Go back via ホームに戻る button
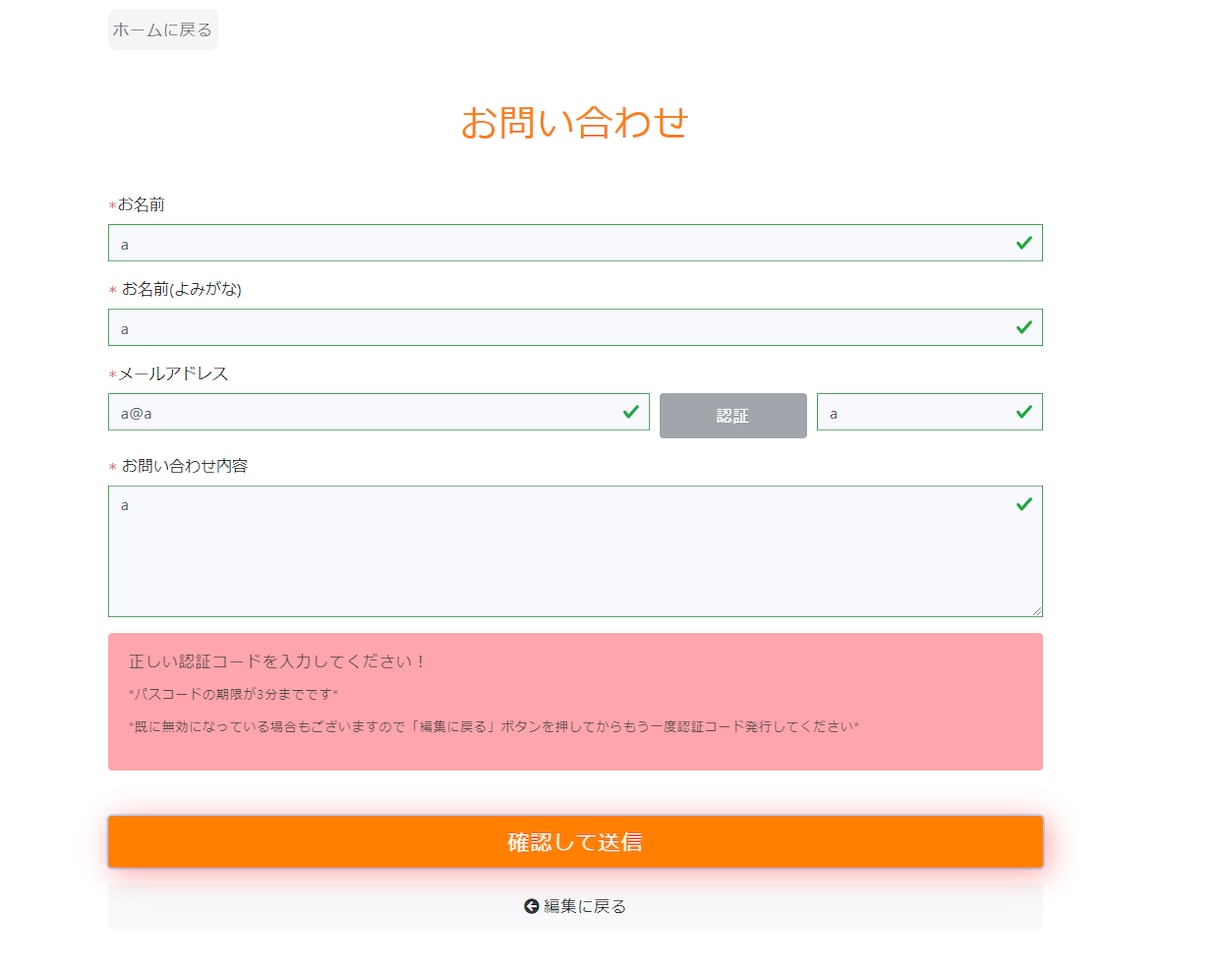 coord(162,30)
